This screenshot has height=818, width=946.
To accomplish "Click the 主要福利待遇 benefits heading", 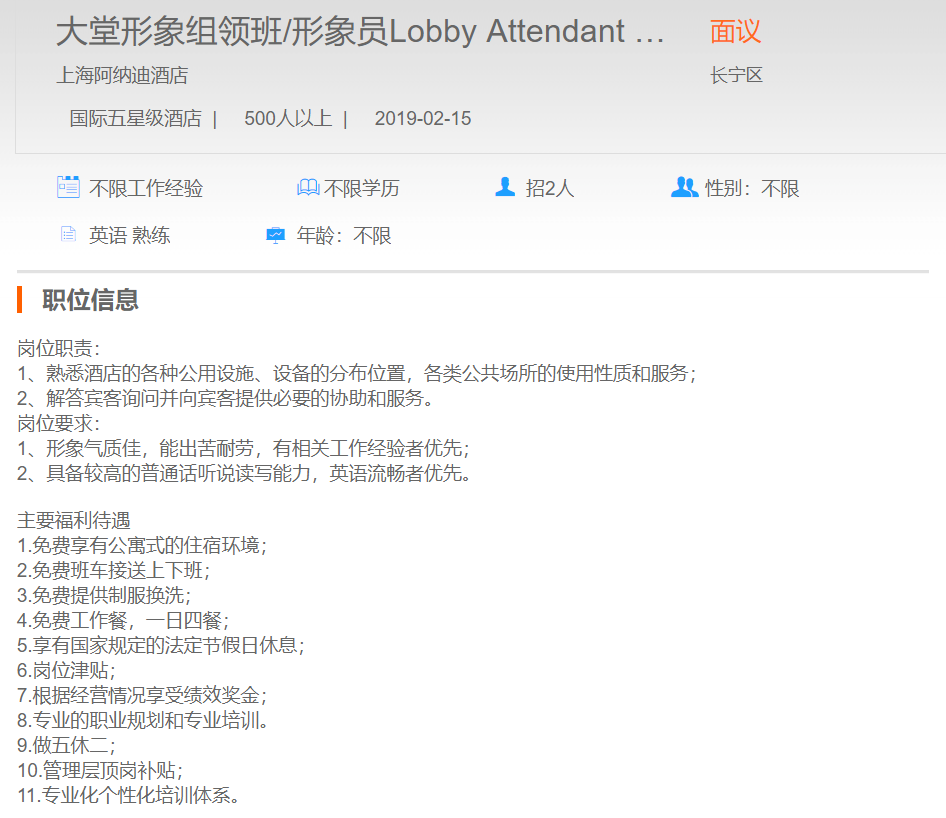I will click(x=74, y=521).
